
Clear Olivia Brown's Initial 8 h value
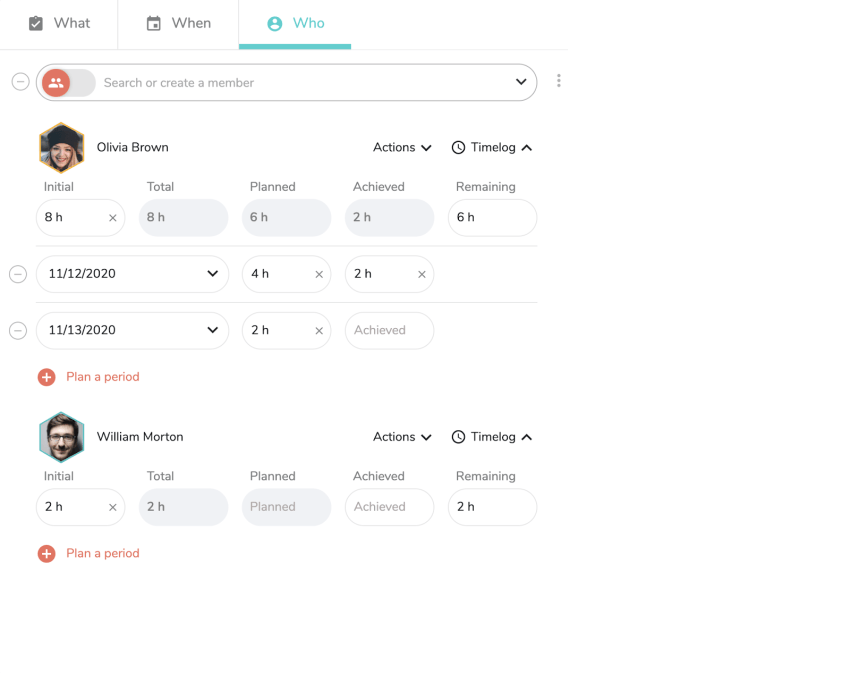pyautogui.click(x=113, y=218)
